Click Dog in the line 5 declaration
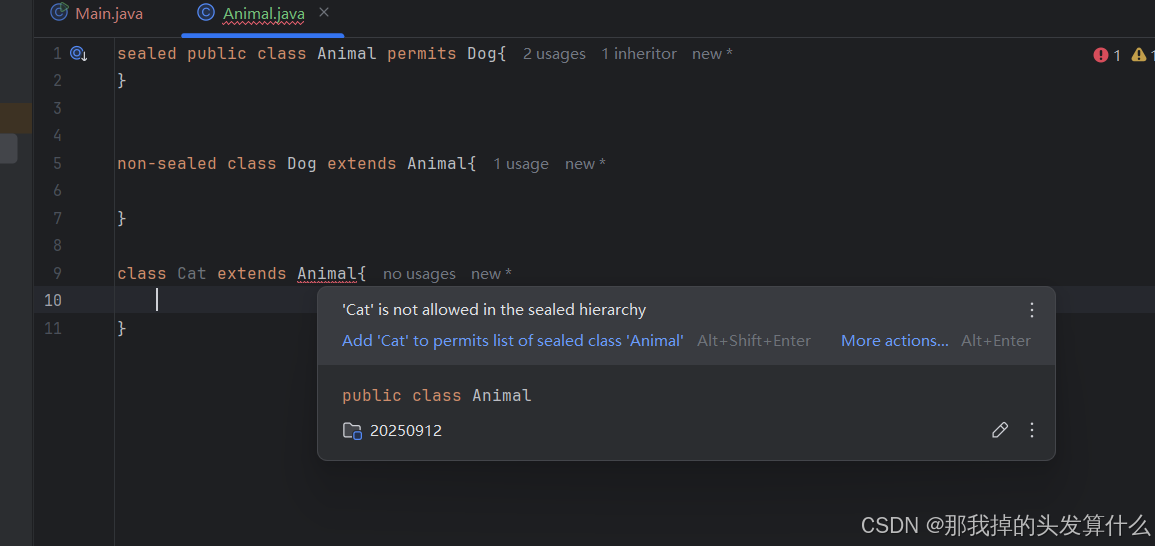Viewport: 1155px width, 546px height. pos(302,164)
